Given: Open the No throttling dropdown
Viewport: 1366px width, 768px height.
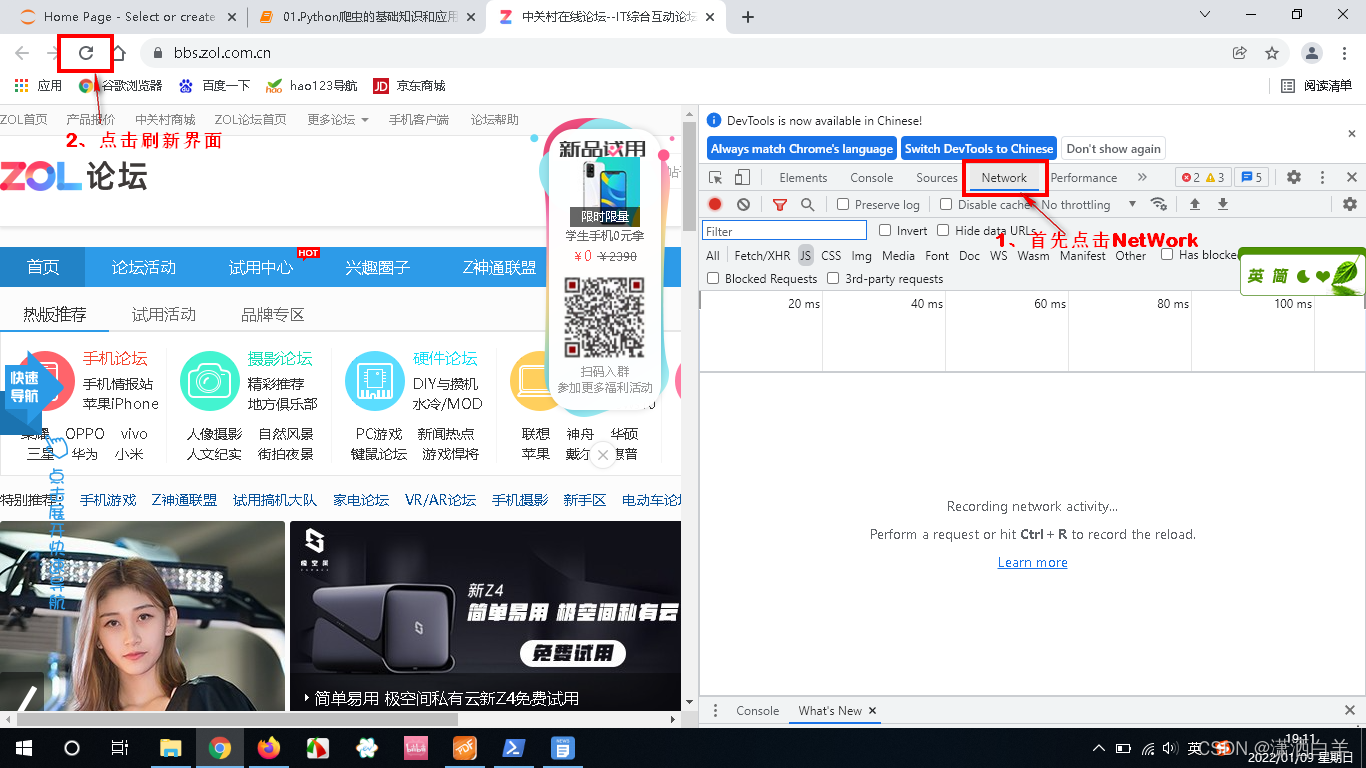Looking at the screenshot, I should [x=1089, y=204].
